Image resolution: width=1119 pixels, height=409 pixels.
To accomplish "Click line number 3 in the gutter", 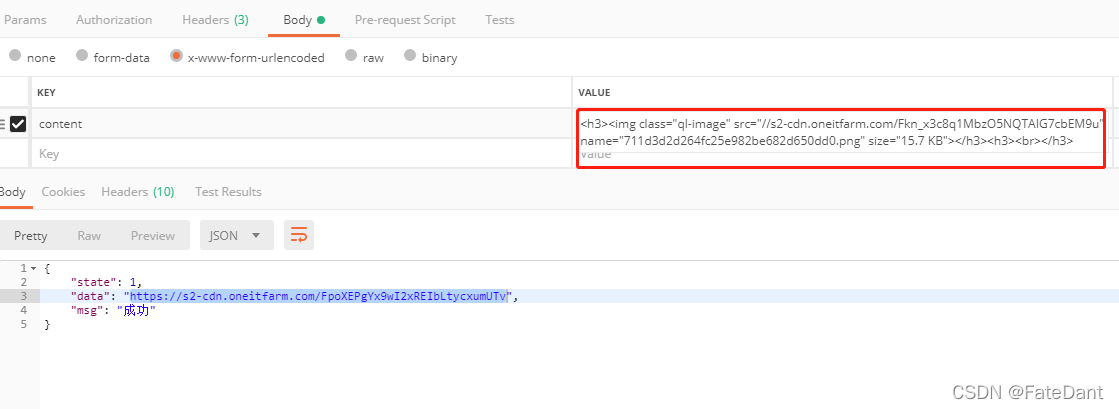I will coord(24,296).
